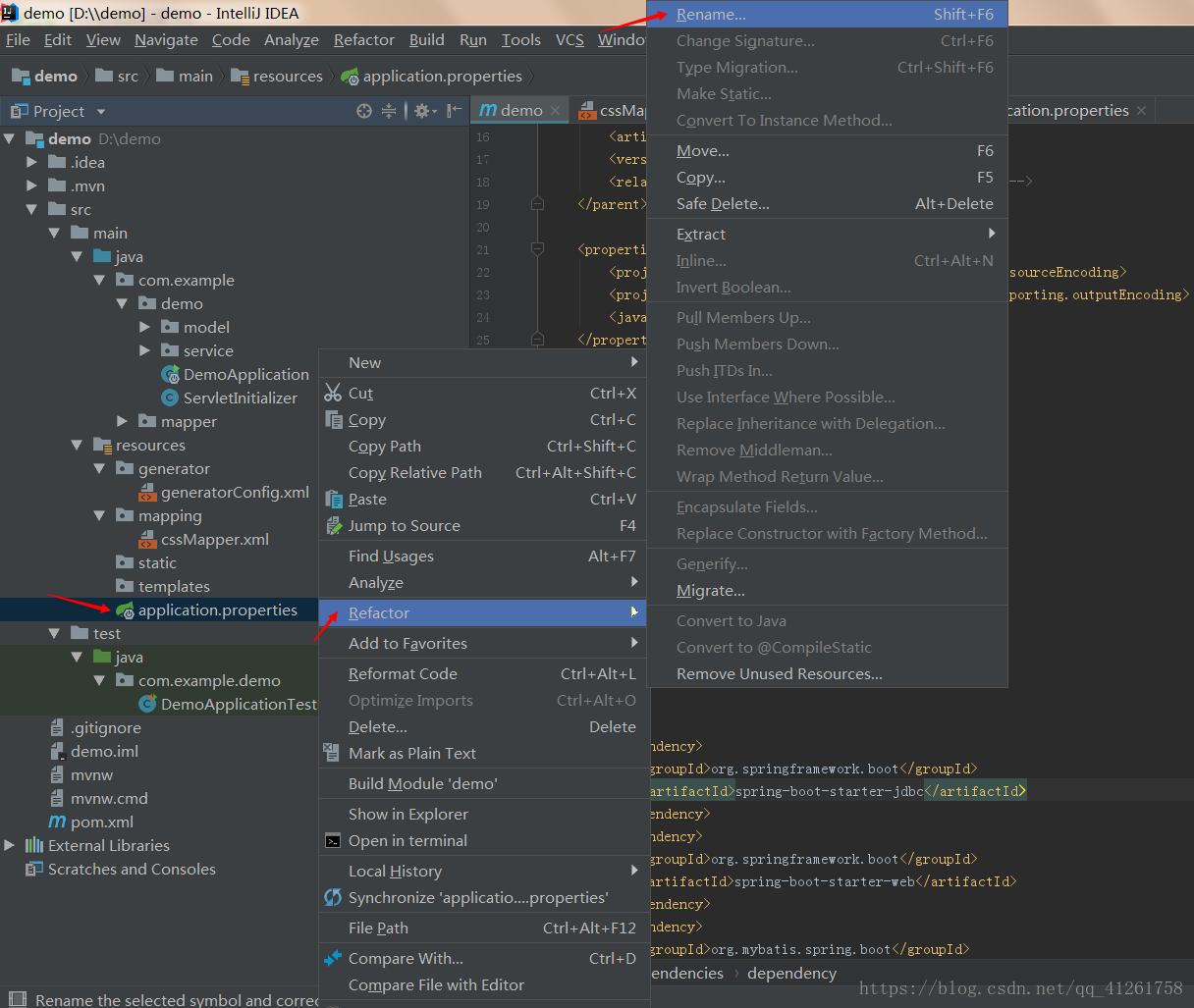Close the demo editor tab
This screenshot has width=1194, height=1008.
(556, 111)
